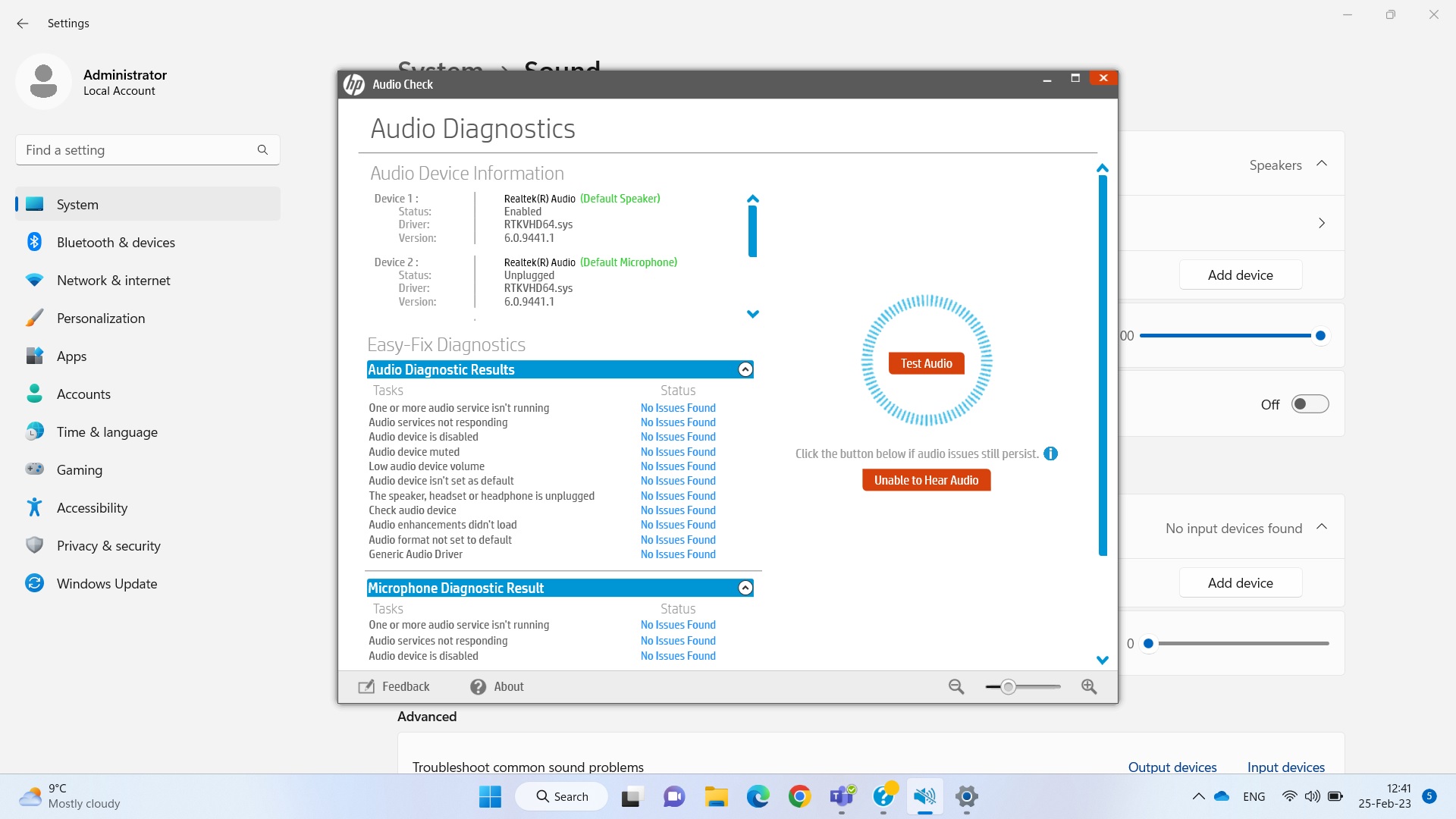
Task: Collapse the Speakers section chevron
Action: coord(1322,163)
